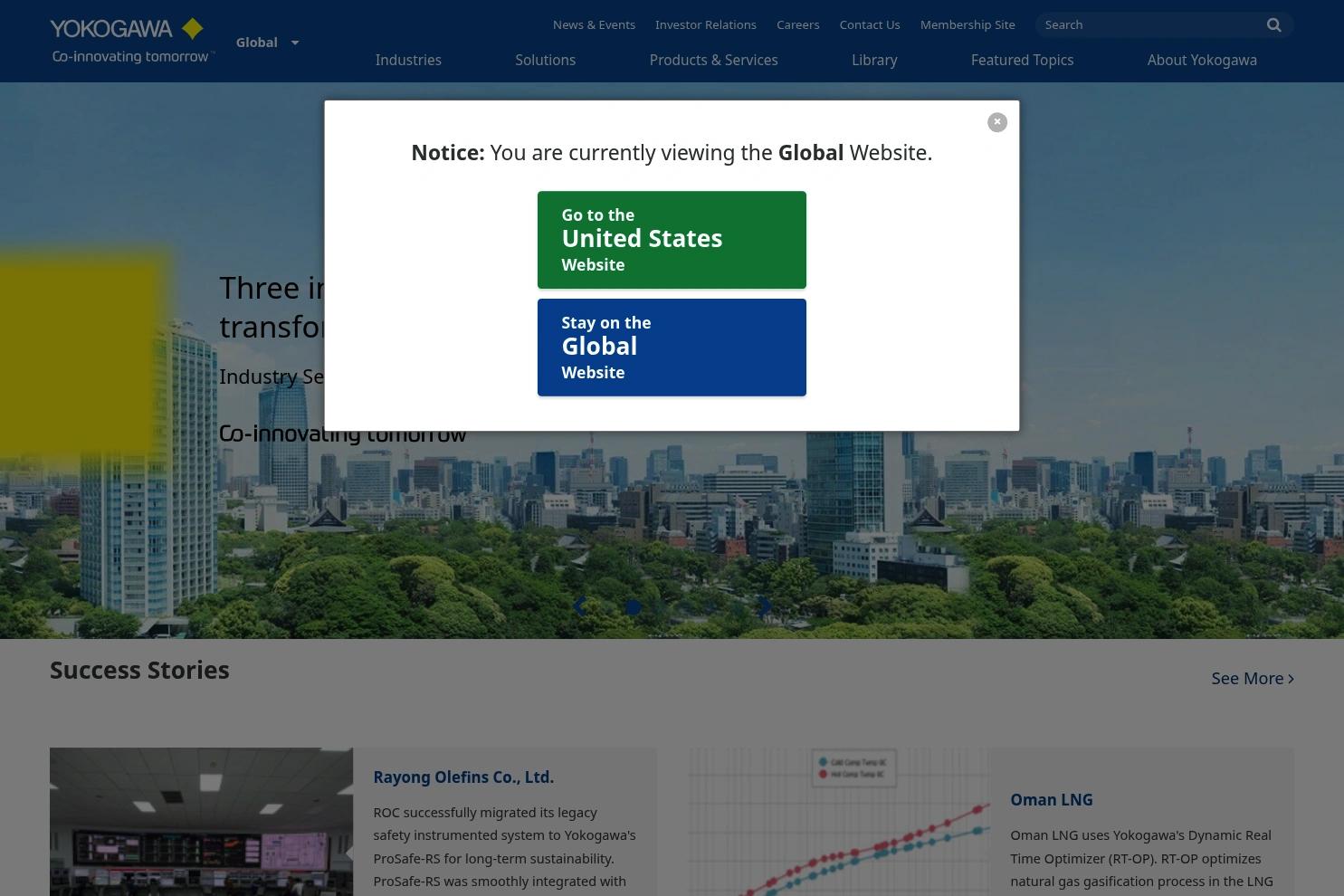Viewport: 1344px width, 896px height.
Task: Click See More for Success Stories
Action: point(1253,678)
